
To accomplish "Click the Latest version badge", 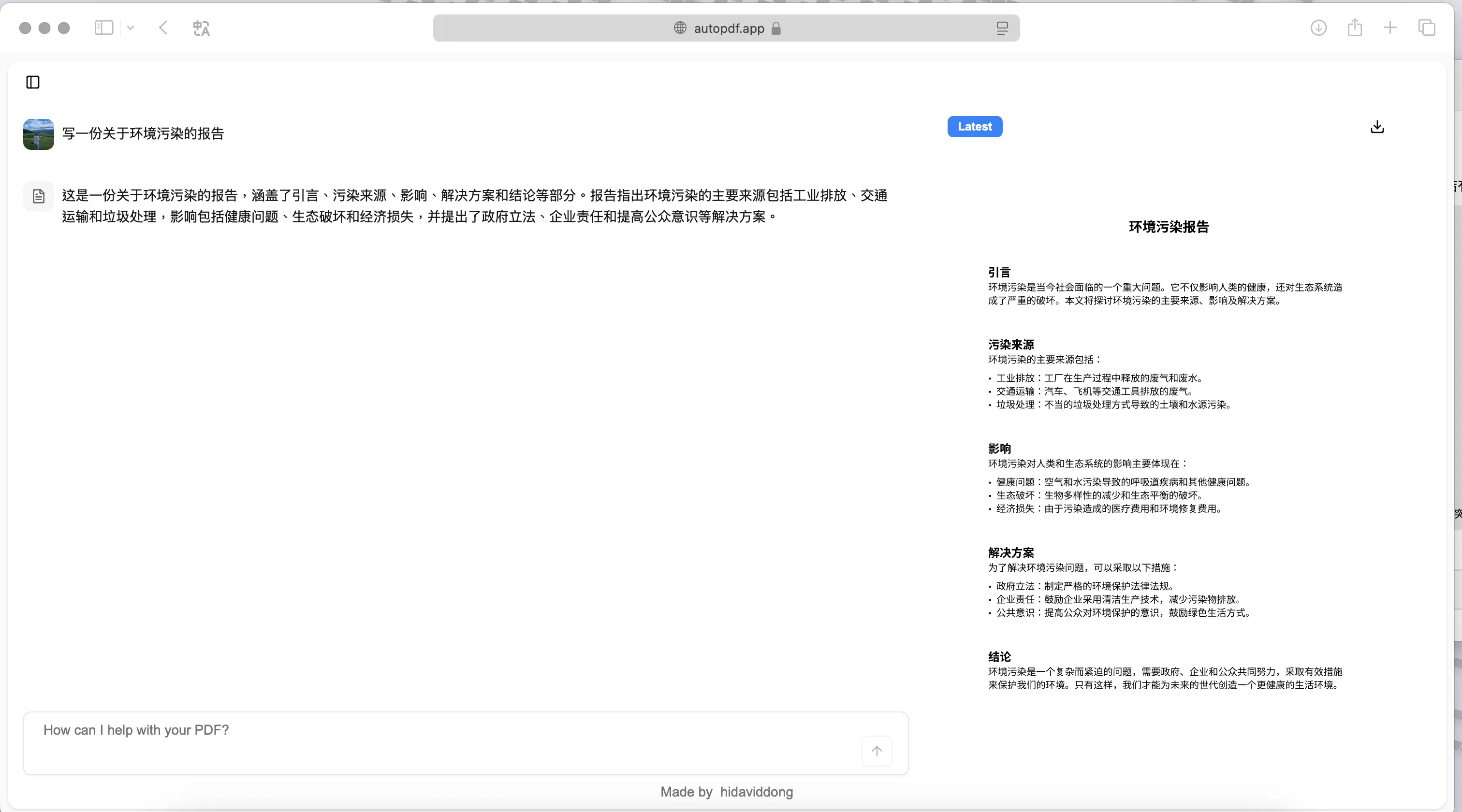I will [975, 127].
